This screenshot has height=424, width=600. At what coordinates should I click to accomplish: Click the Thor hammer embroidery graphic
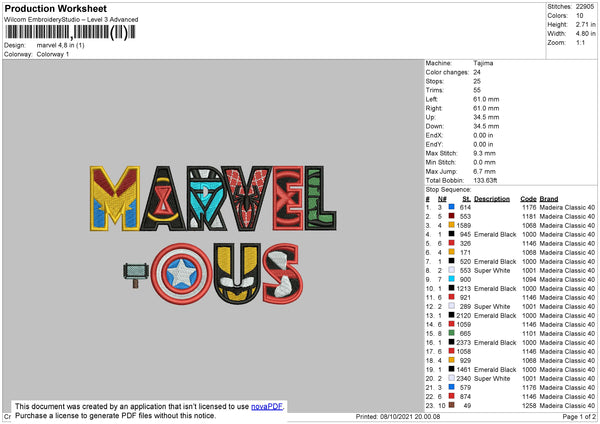pos(135,274)
